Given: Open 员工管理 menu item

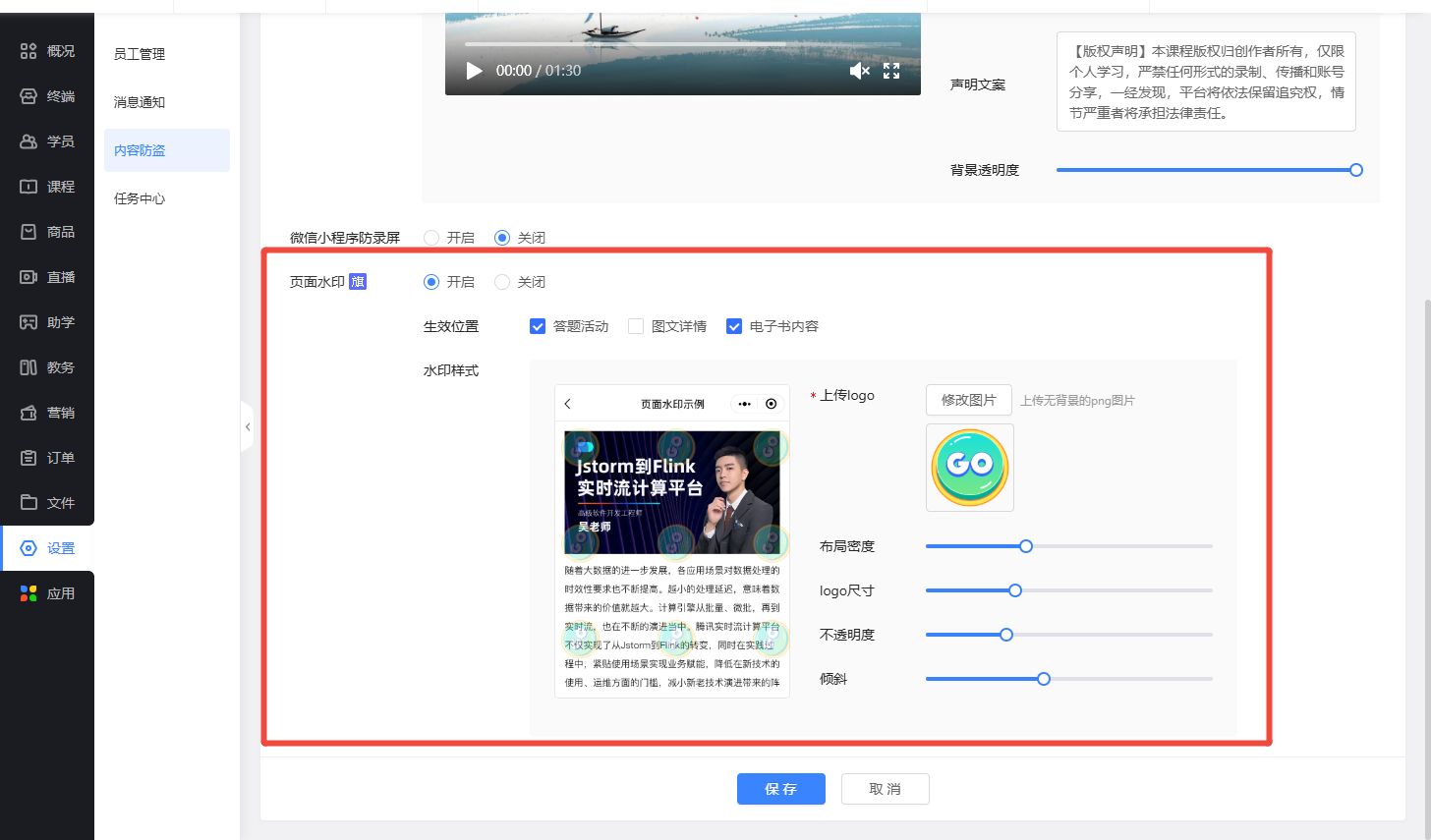Looking at the screenshot, I should (x=140, y=54).
